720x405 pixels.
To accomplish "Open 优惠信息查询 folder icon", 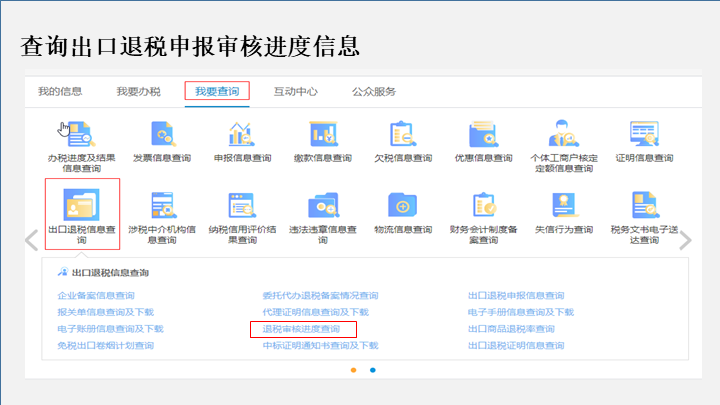I will [x=483, y=134].
